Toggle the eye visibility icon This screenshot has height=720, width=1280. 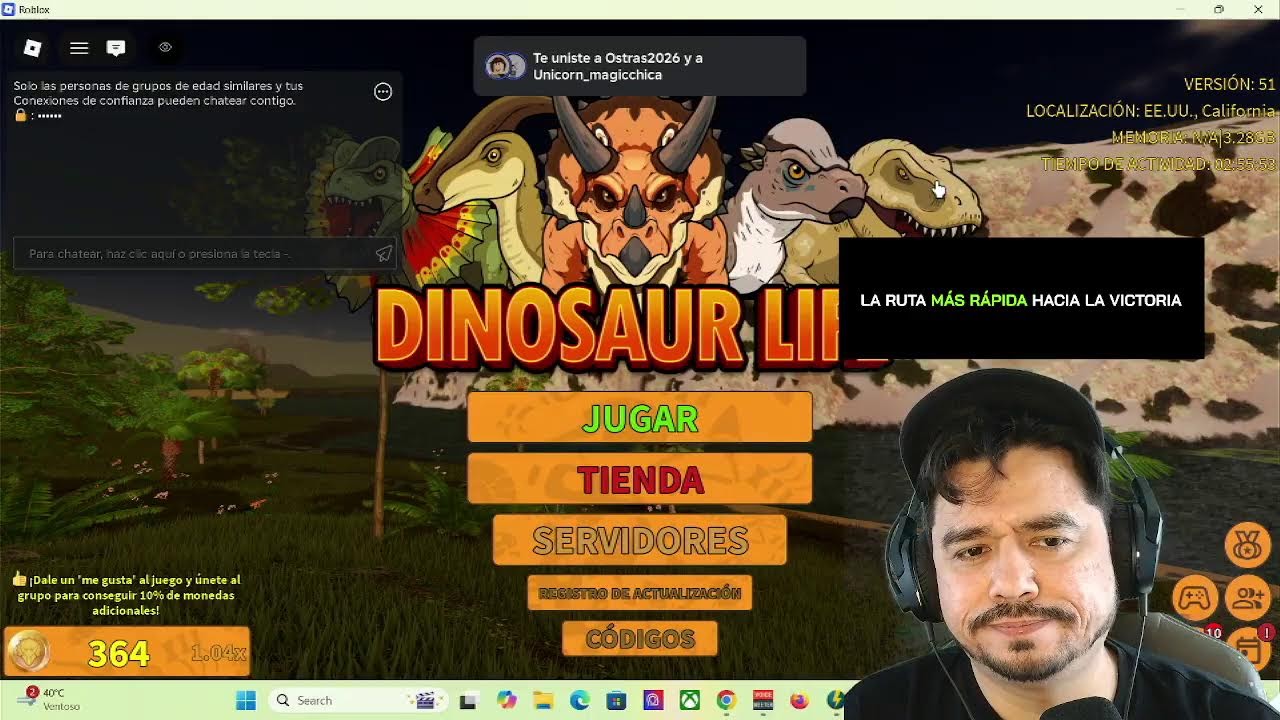pyautogui.click(x=165, y=47)
